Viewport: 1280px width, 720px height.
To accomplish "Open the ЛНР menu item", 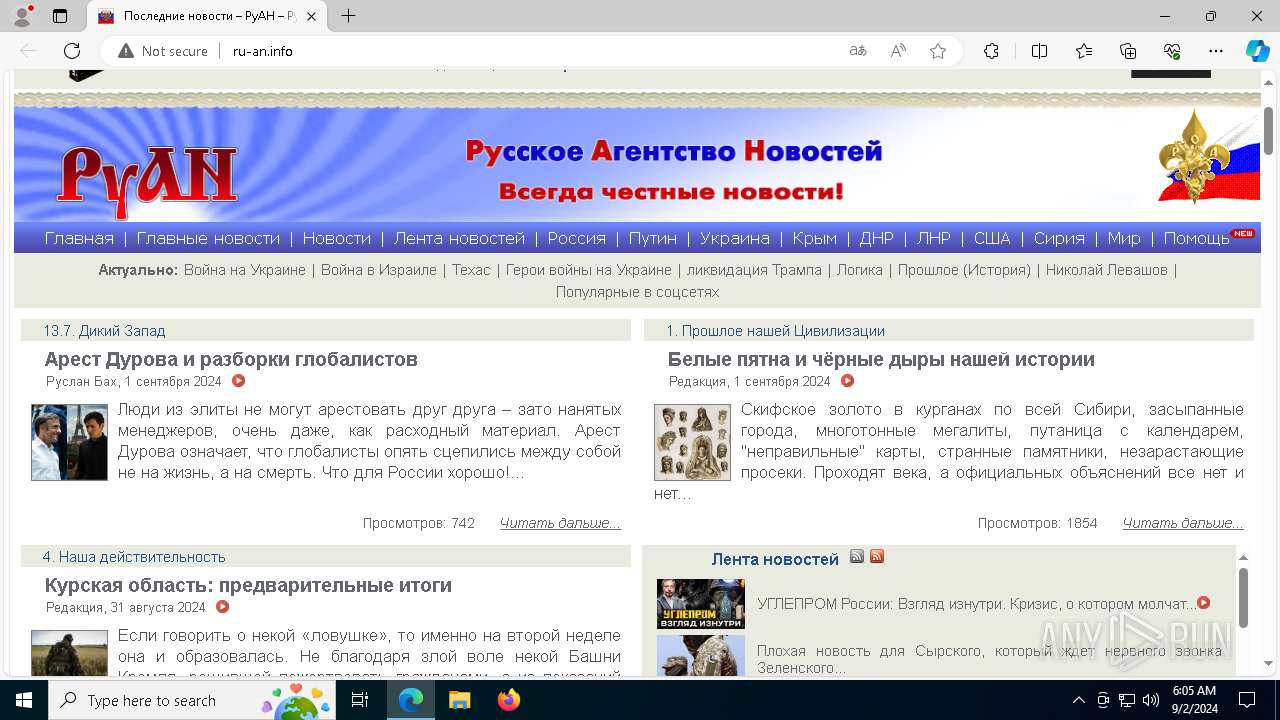I will [933, 238].
